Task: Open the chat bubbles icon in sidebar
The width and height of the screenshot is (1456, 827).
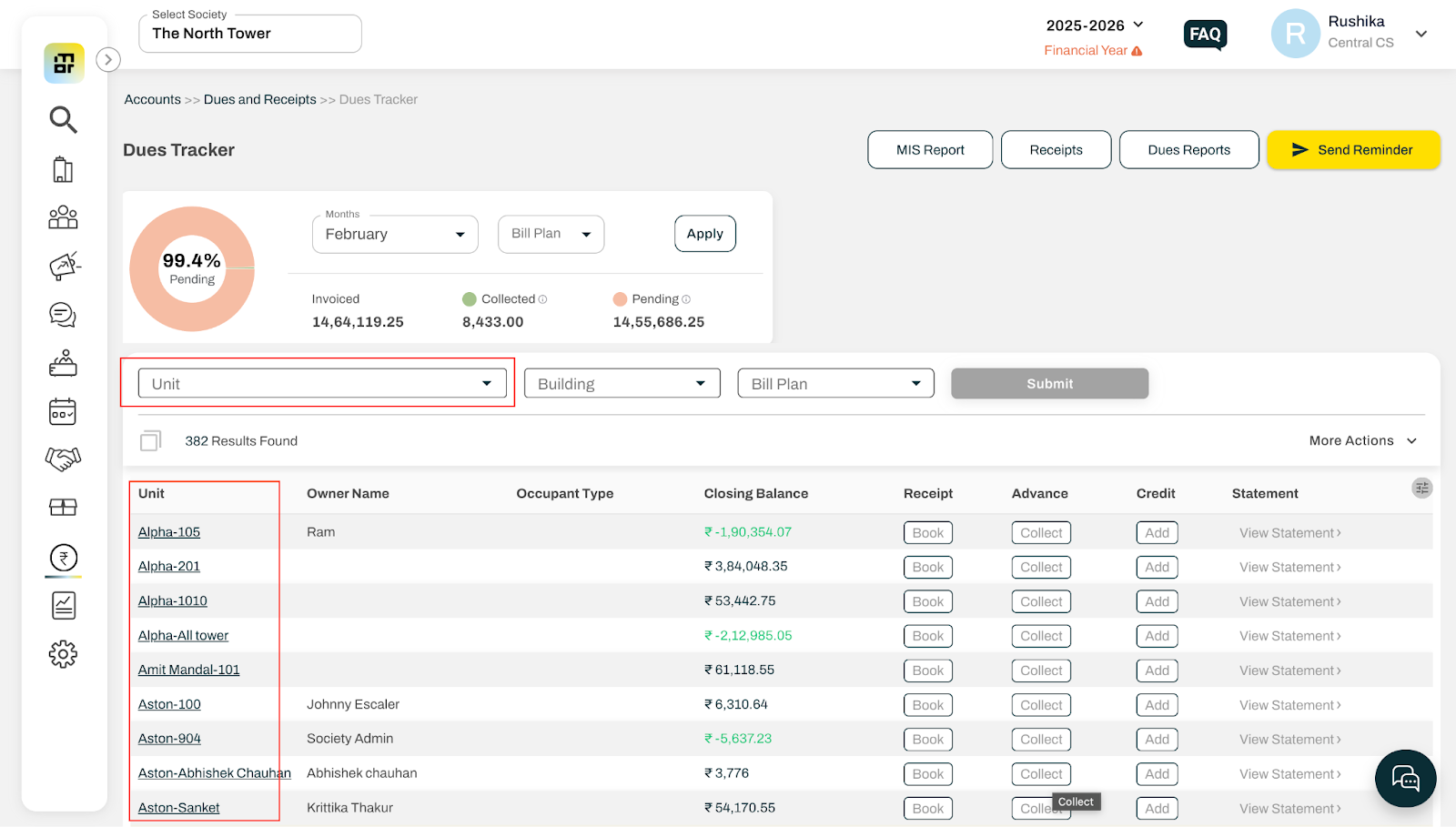Action: (x=63, y=315)
